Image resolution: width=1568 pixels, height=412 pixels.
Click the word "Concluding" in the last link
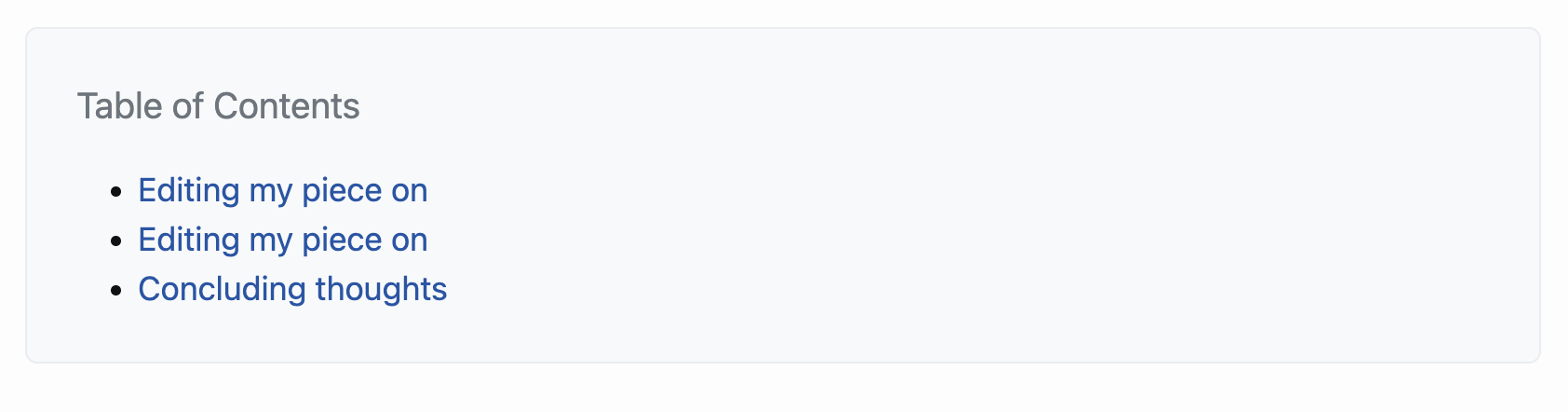click(223, 290)
